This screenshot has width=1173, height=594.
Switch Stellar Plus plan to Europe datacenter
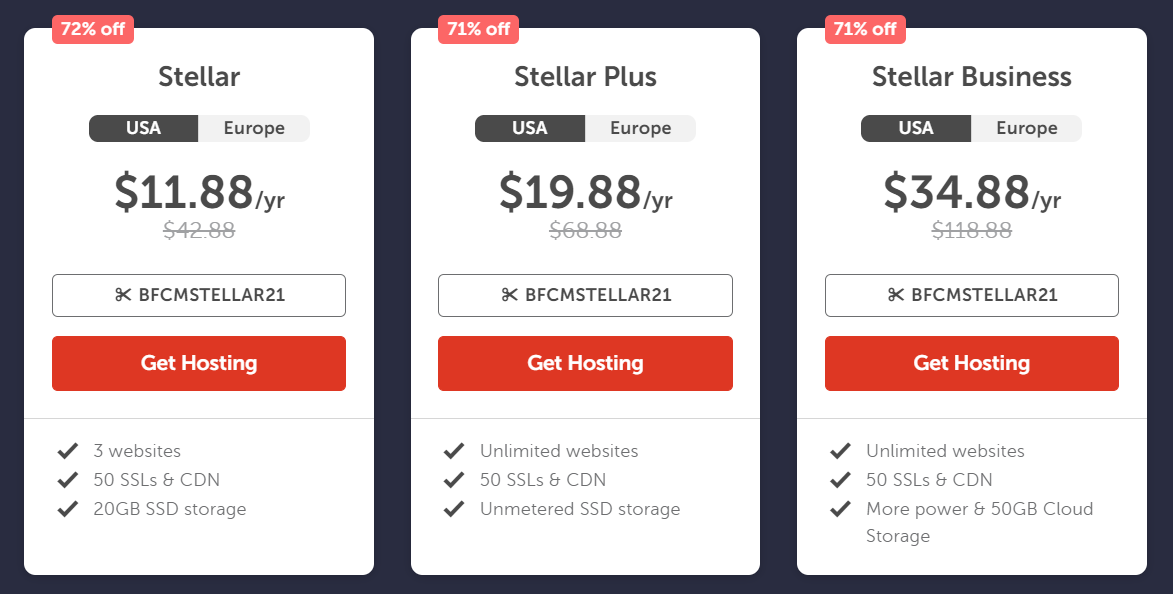point(640,128)
